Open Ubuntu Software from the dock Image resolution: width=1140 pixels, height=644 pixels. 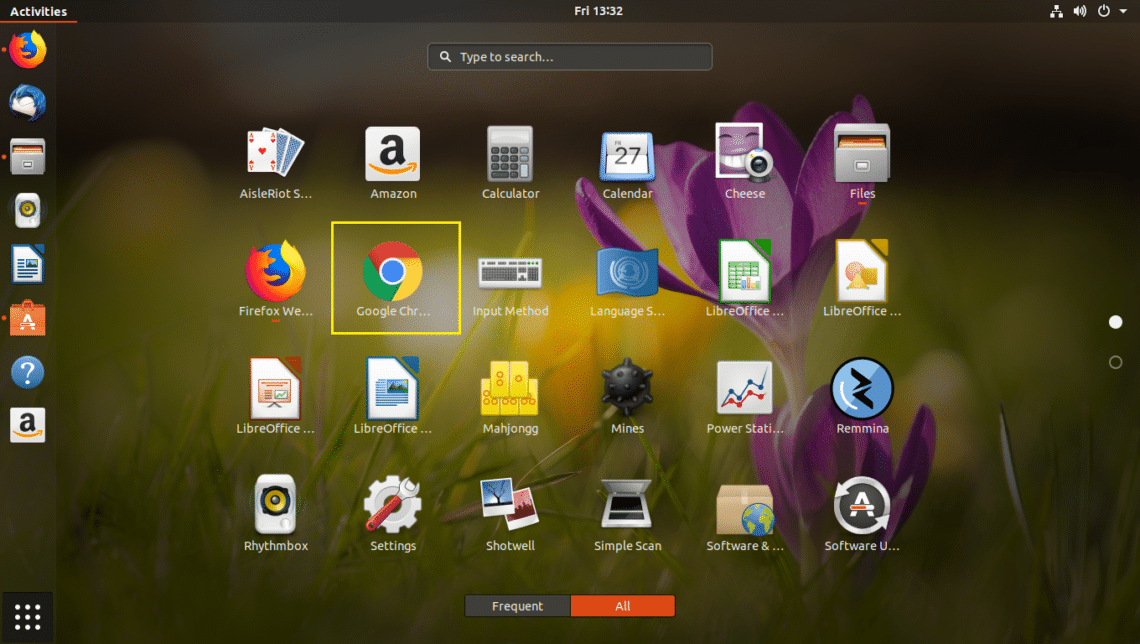(x=28, y=318)
